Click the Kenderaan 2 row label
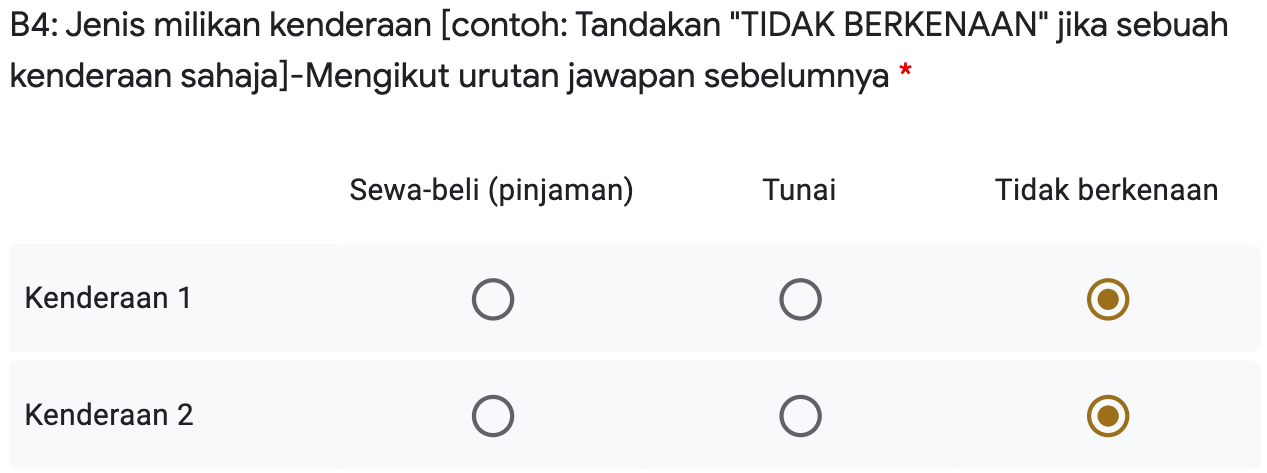Image resolution: width=1267 pixels, height=473 pixels. tap(109, 415)
